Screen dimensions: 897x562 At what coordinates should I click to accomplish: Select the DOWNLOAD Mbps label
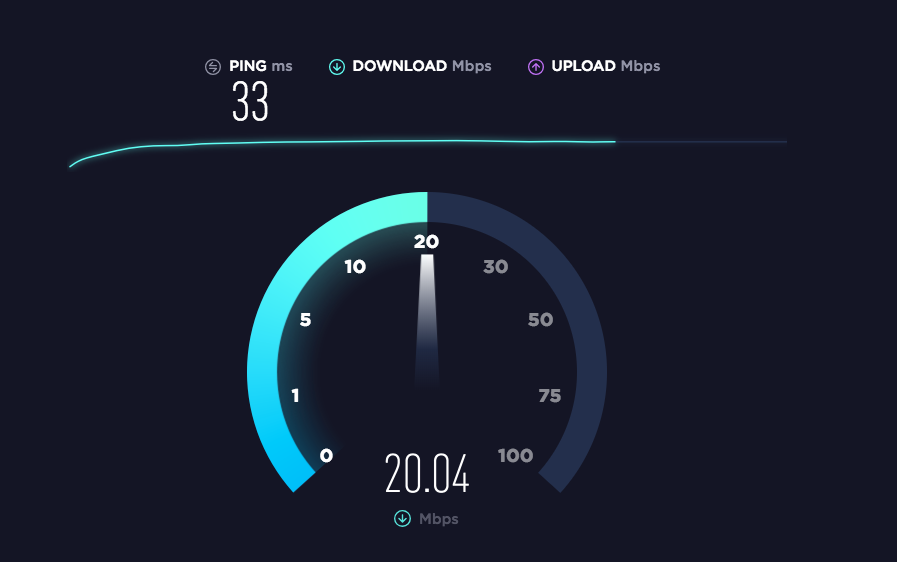coord(422,66)
